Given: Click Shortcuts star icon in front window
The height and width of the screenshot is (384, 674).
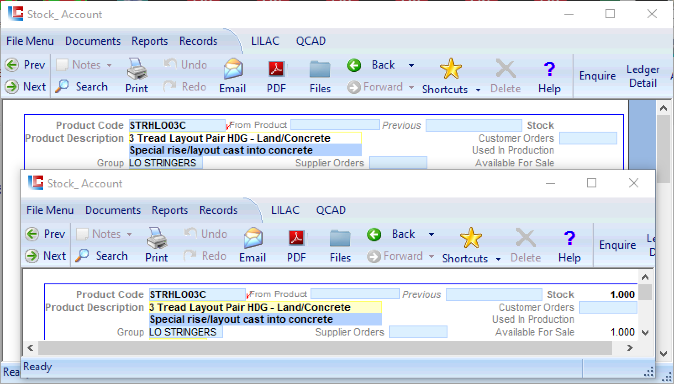Looking at the screenshot, I should click(x=471, y=238).
